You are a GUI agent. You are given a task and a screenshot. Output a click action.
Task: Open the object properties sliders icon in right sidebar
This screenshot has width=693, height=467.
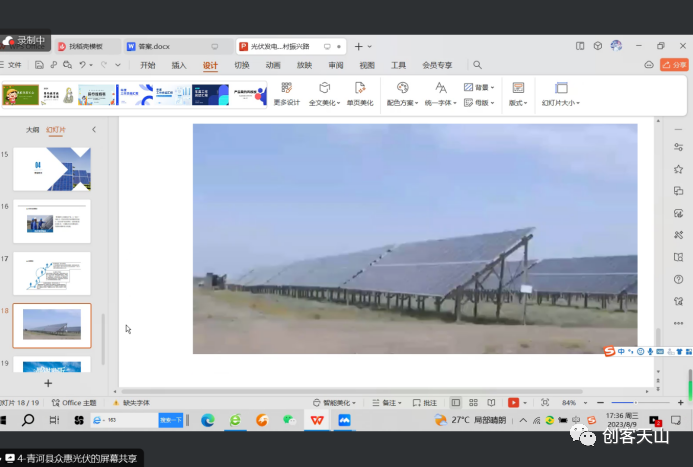678,147
